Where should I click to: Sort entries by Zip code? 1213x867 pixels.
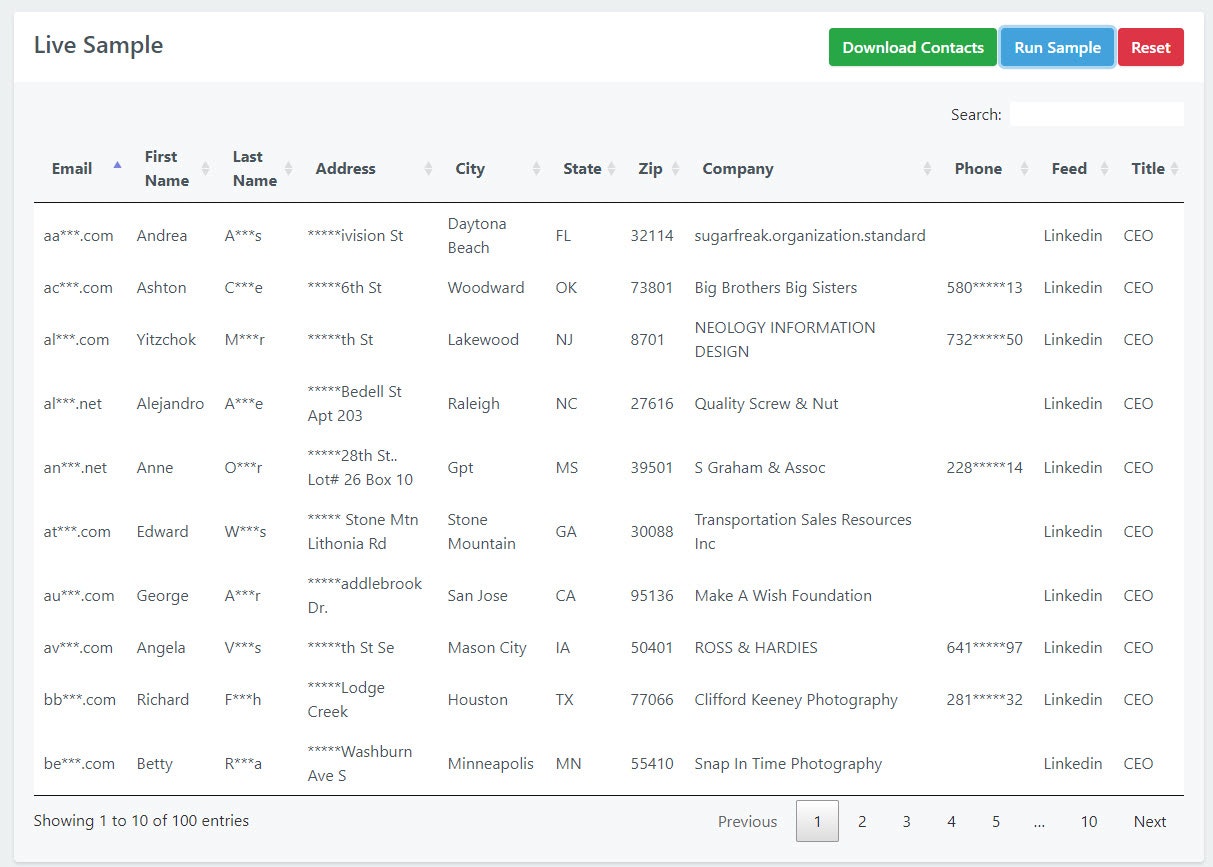(x=675, y=168)
